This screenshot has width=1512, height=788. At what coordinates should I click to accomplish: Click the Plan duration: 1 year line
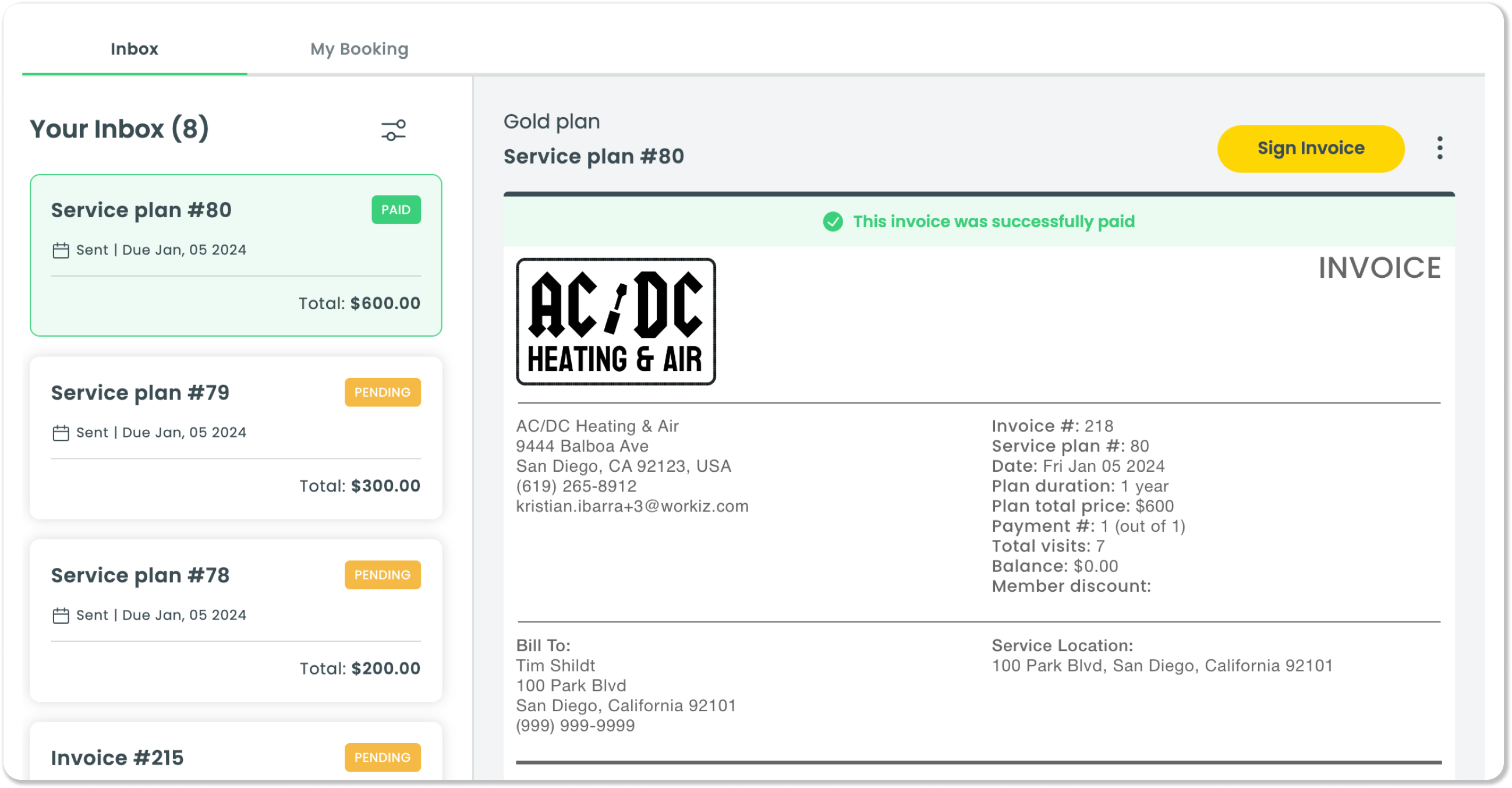click(1080, 486)
